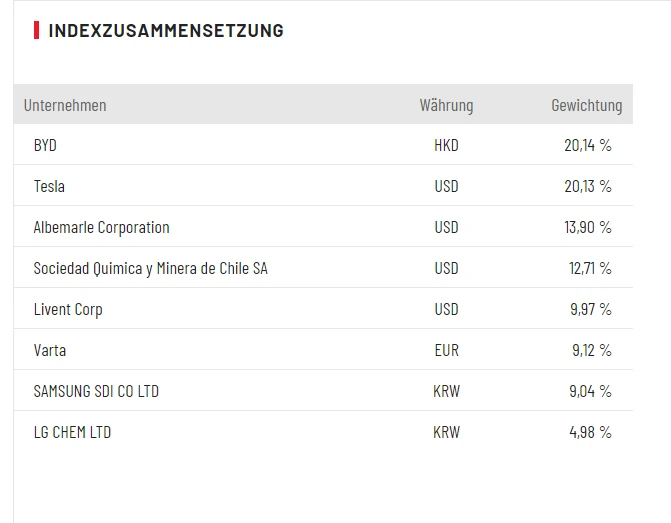Screen dimensions: 671x523
Task: Click the INDEXZUSAMMENSETZUNG section heading
Action: tap(165, 30)
